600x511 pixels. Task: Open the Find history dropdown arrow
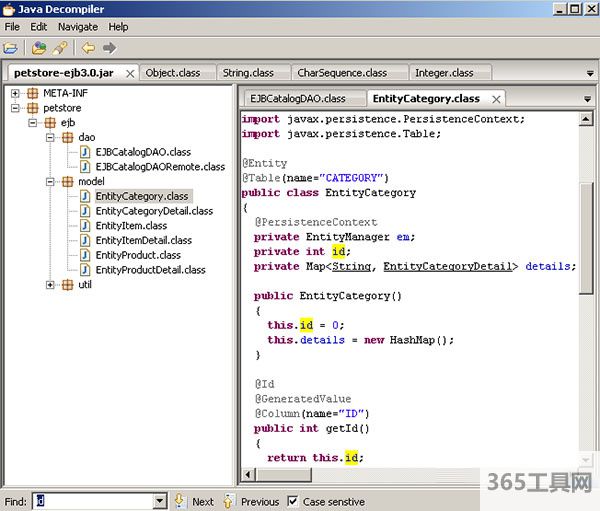pyautogui.click(x=160, y=501)
